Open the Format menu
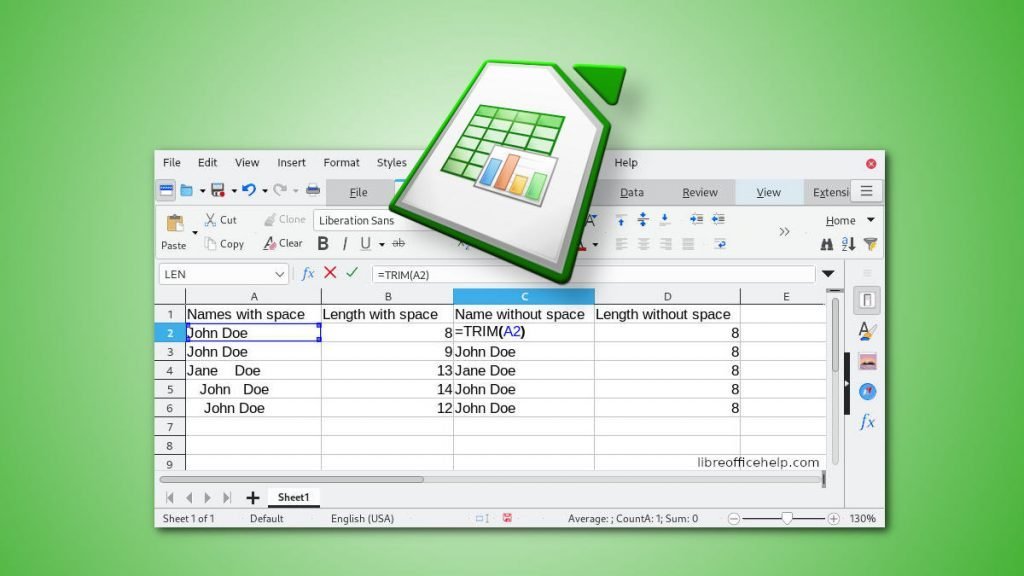The height and width of the screenshot is (576, 1024). [342, 163]
